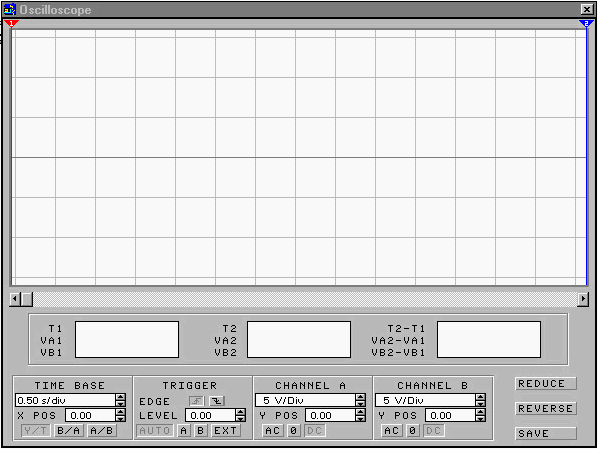Select falling edge trigger icon
This screenshot has height=449, width=598.
[217, 401]
